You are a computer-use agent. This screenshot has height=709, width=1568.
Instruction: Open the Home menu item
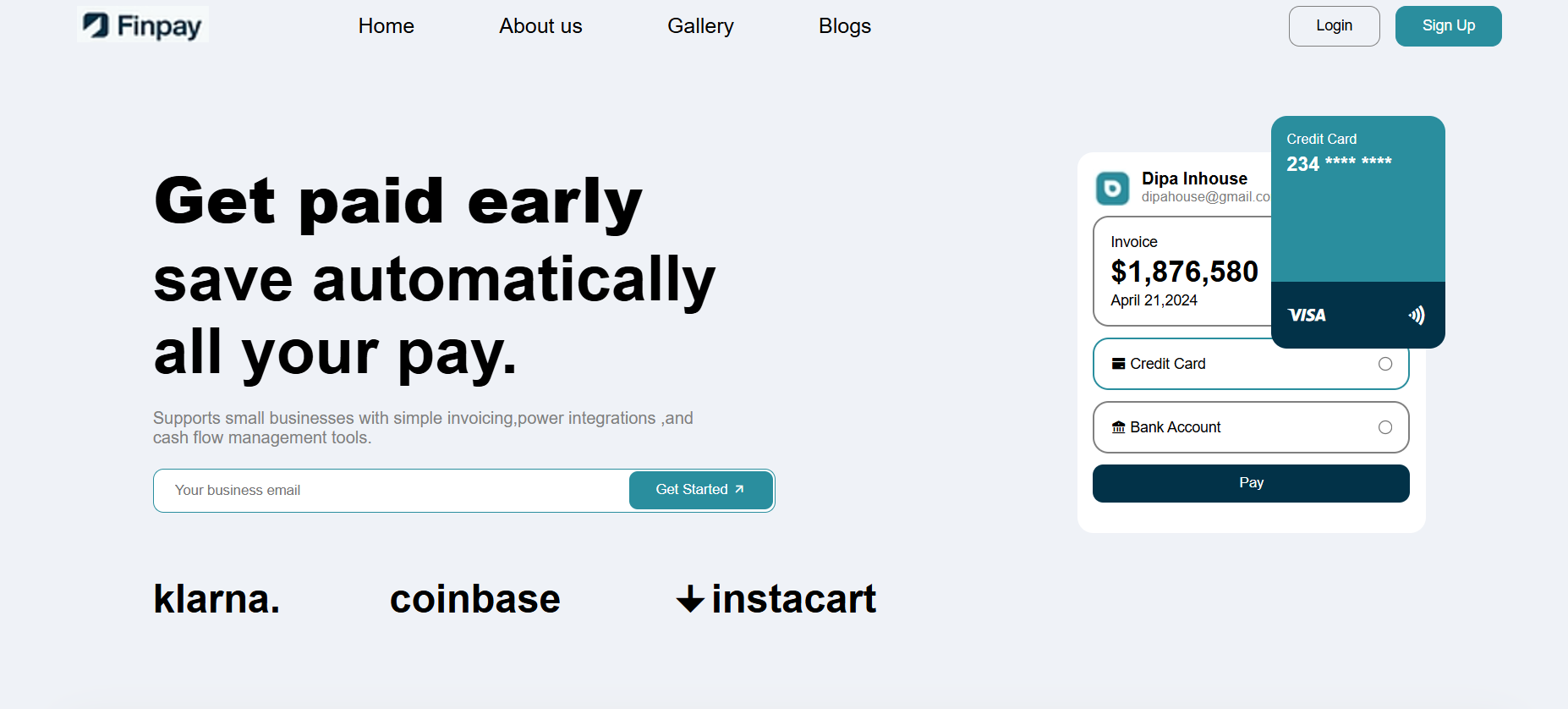coord(386,26)
